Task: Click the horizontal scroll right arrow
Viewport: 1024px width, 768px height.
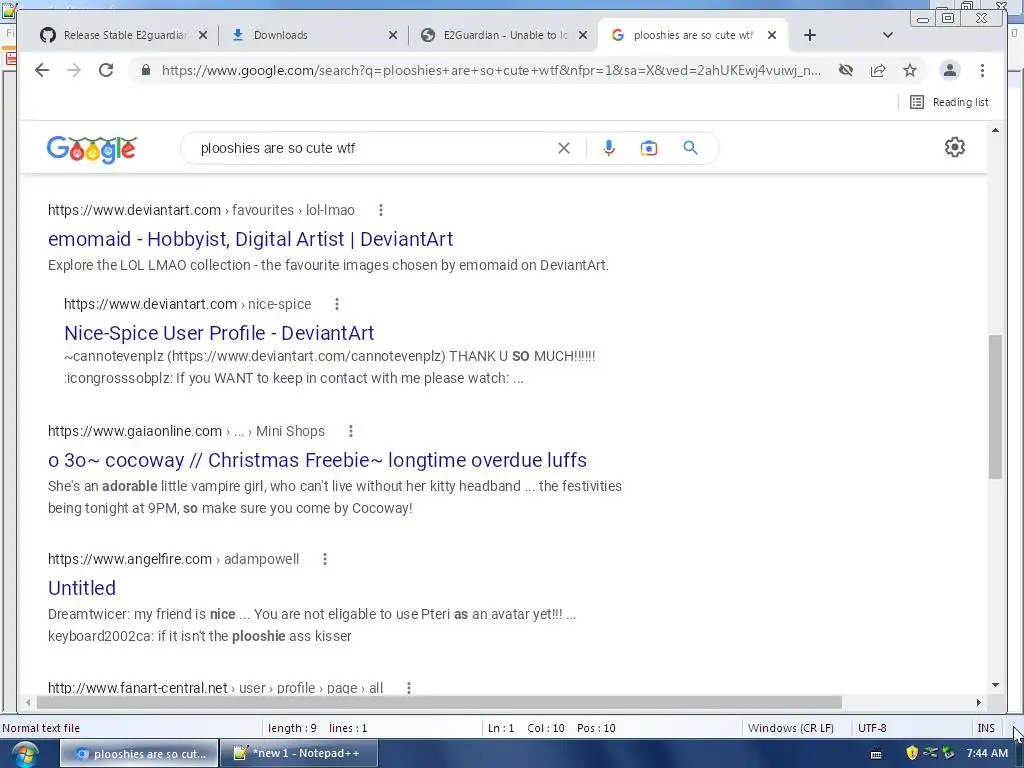Action: click(x=978, y=703)
